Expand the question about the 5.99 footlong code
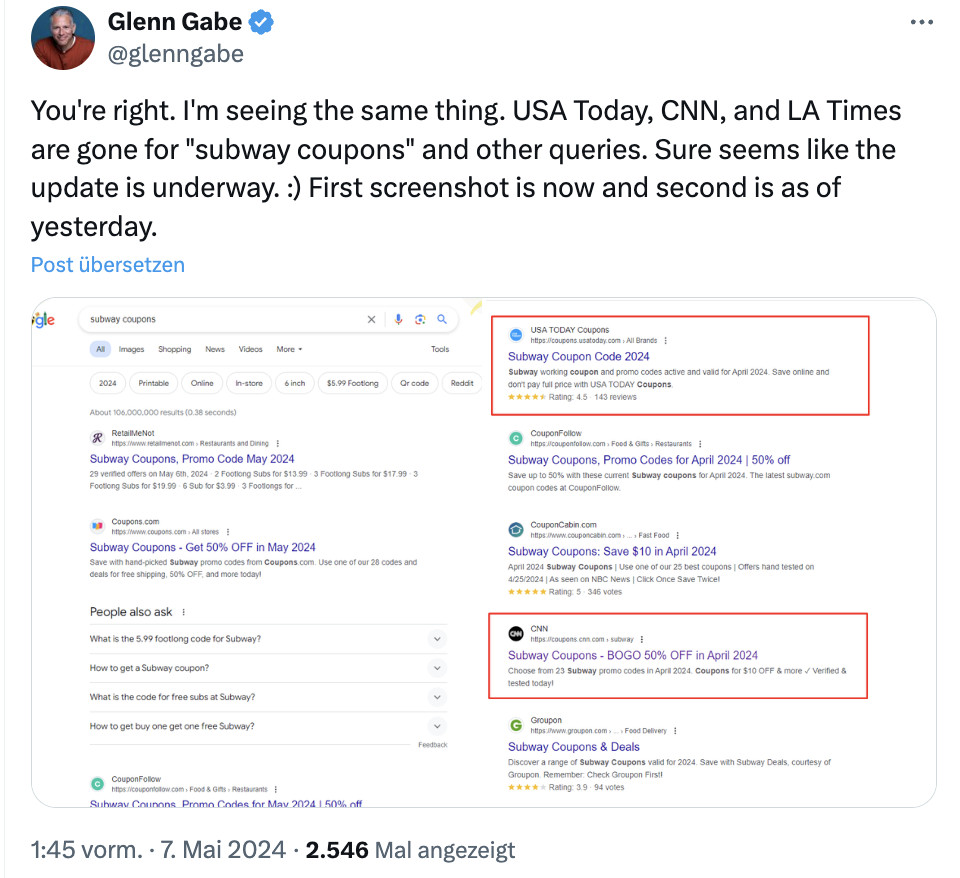Viewport: 960px width, 878px height. 437,637
